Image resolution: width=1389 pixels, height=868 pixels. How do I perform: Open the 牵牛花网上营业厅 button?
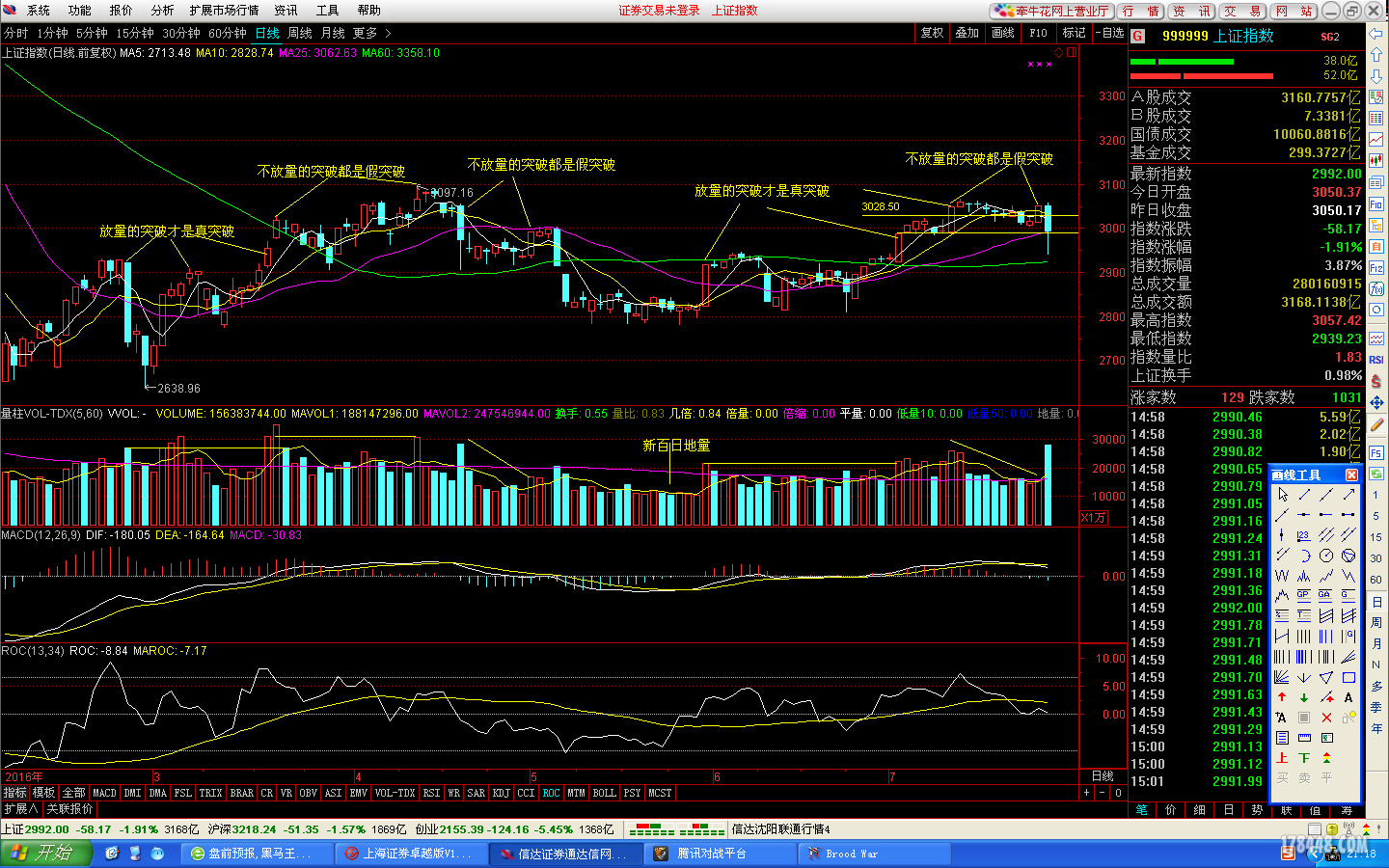click(1051, 11)
